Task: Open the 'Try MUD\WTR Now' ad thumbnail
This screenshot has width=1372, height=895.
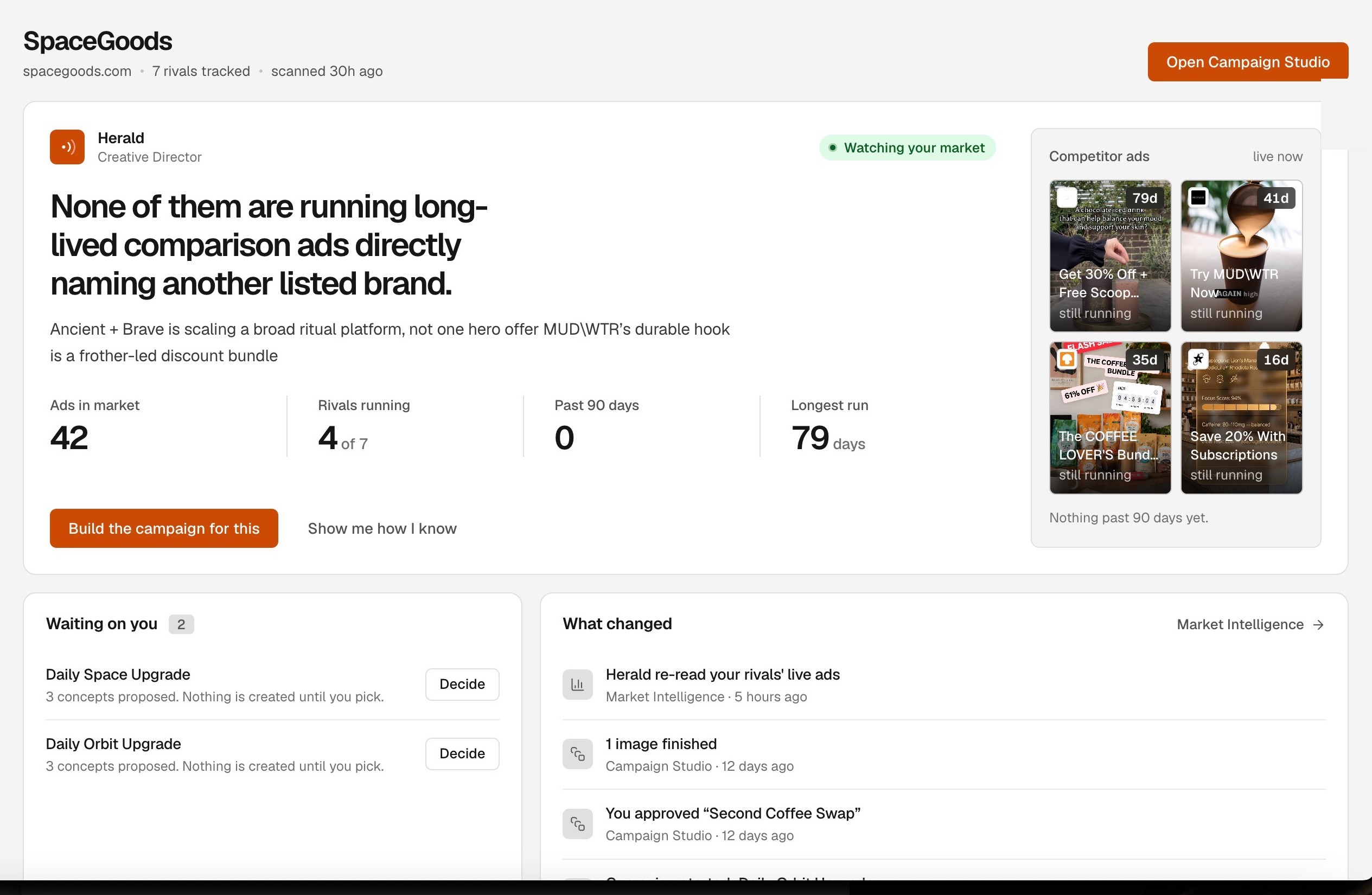Action: [1241, 256]
